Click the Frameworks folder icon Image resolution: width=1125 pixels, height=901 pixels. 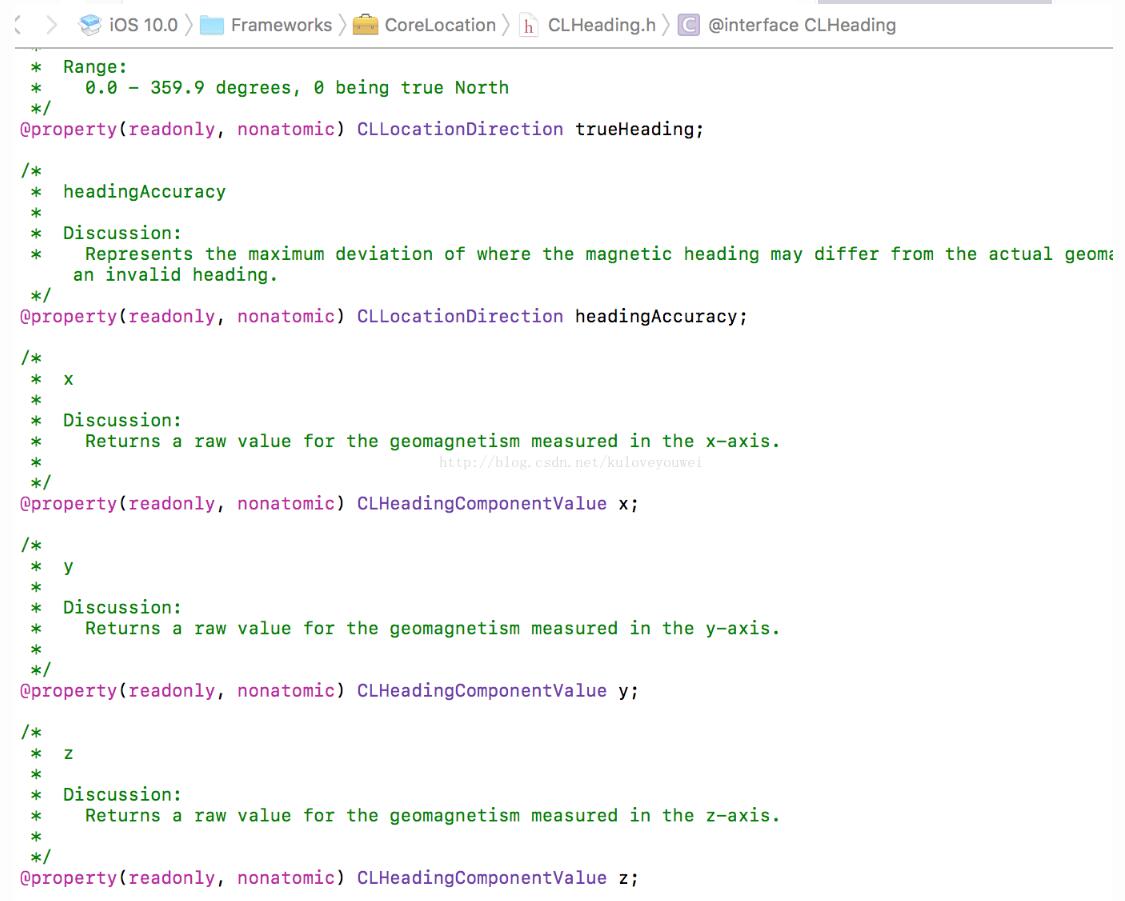[x=211, y=25]
